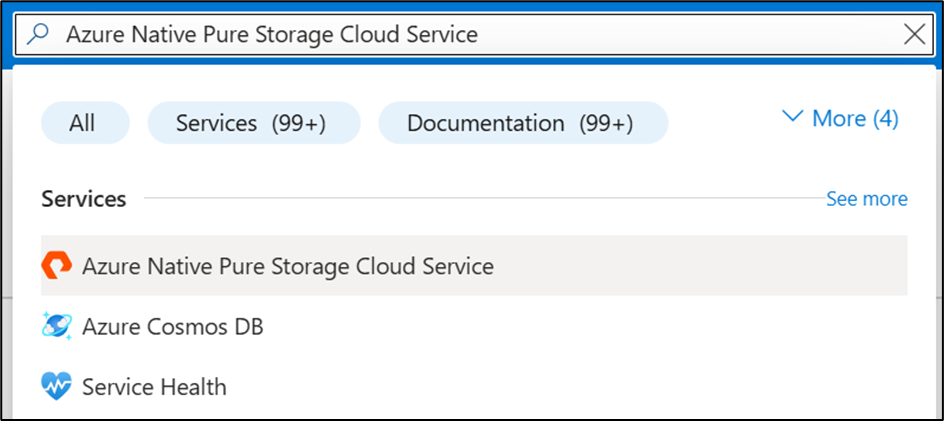Click the orange Pure Storage logo icon
The image size is (944, 421).
57,267
